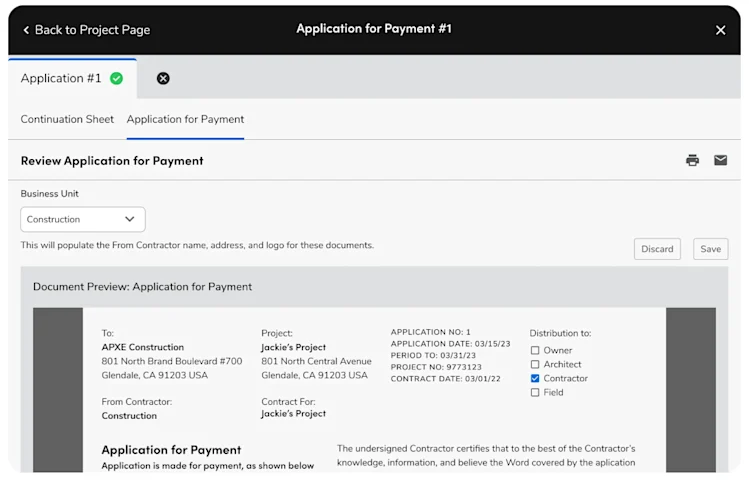Click the black circled X tab icon

(163, 78)
